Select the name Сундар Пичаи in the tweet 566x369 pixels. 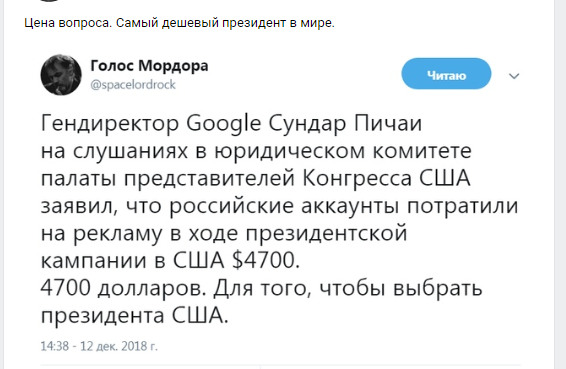pos(345,124)
